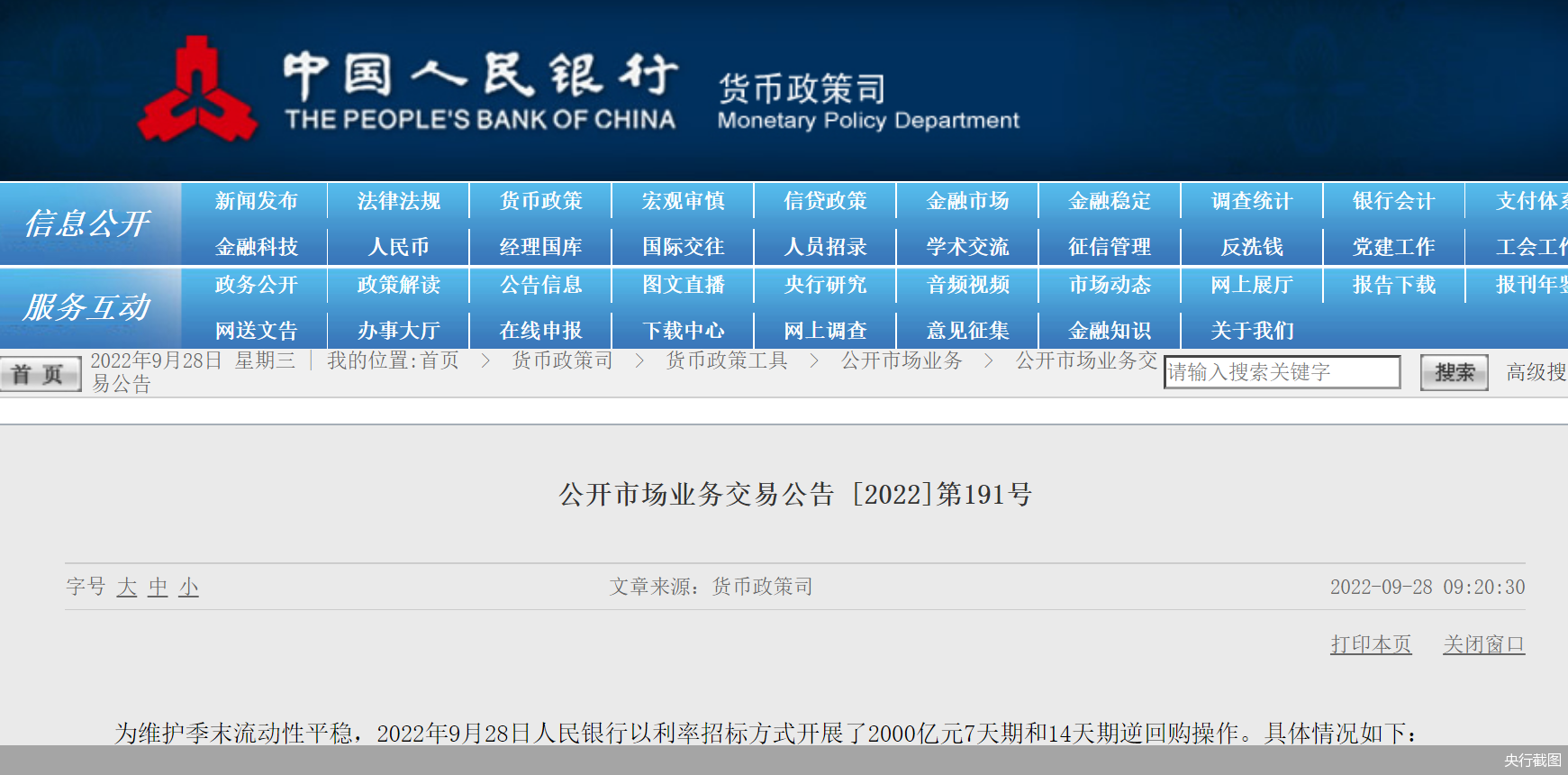Go to 办事大厅
The width and height of the screenshot is (1568, 775).
(398, 331)
